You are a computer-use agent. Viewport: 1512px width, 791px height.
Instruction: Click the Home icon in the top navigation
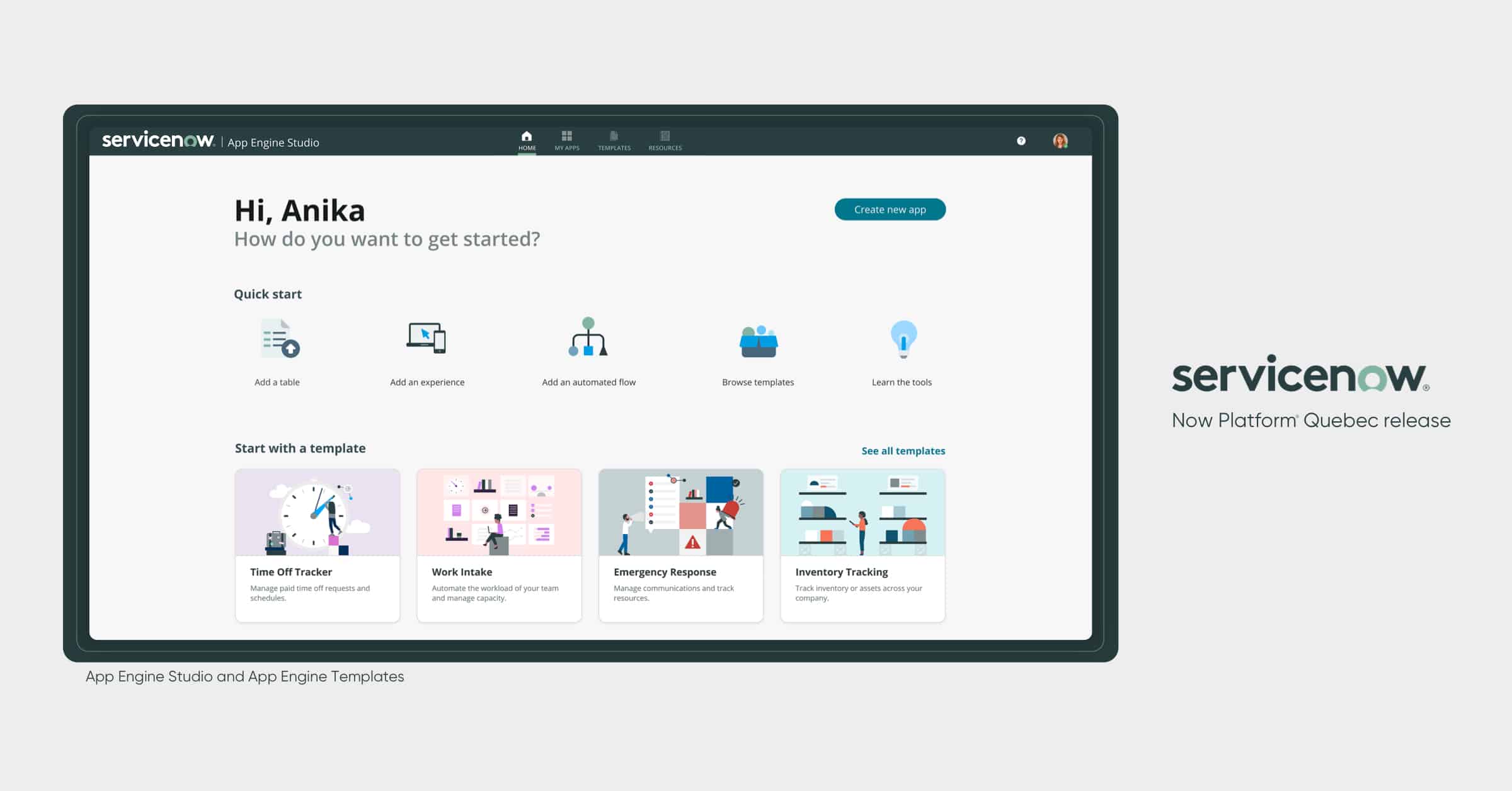coord(527,136)
